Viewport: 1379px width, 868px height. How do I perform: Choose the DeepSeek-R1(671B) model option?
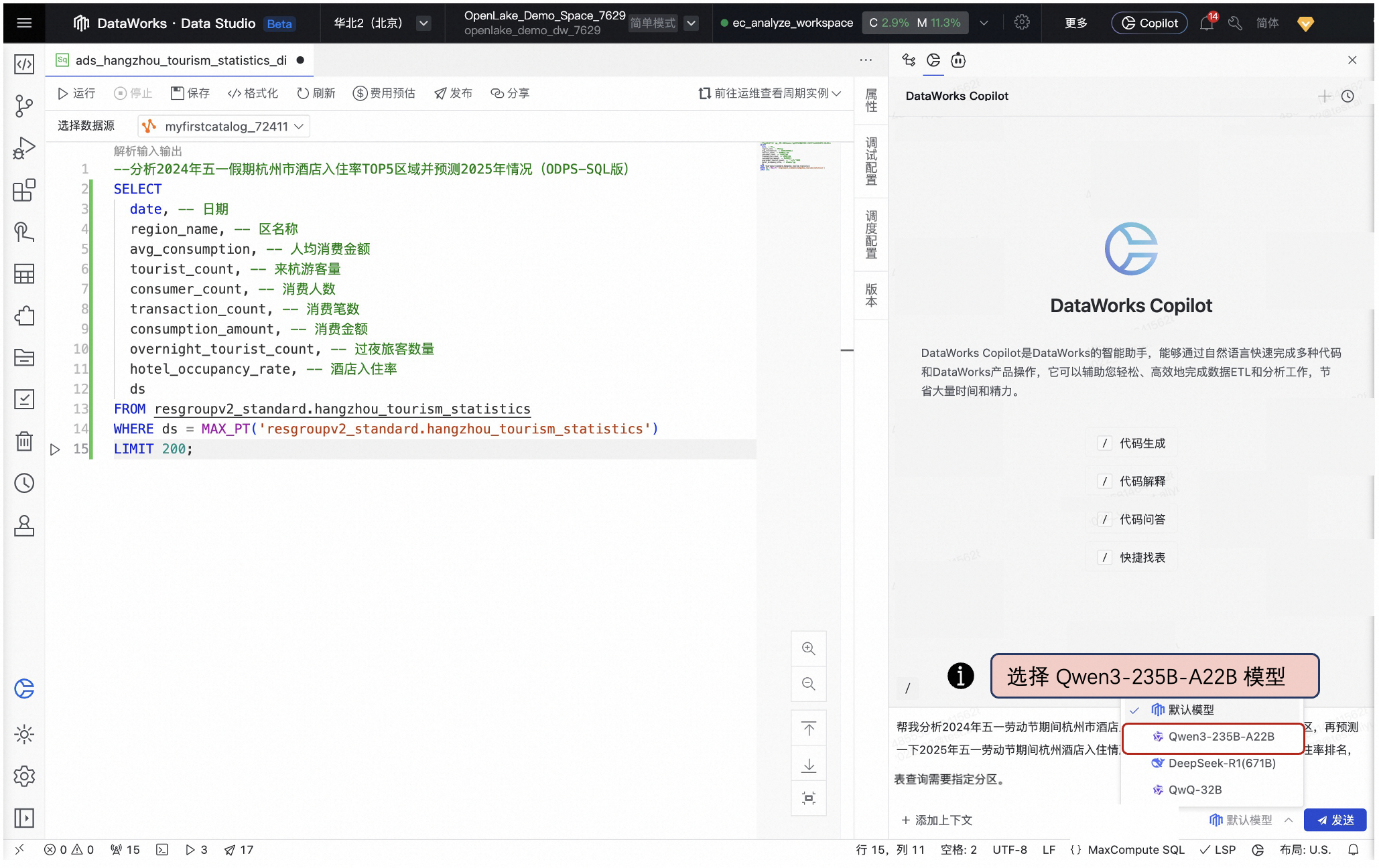point(1213,764)
